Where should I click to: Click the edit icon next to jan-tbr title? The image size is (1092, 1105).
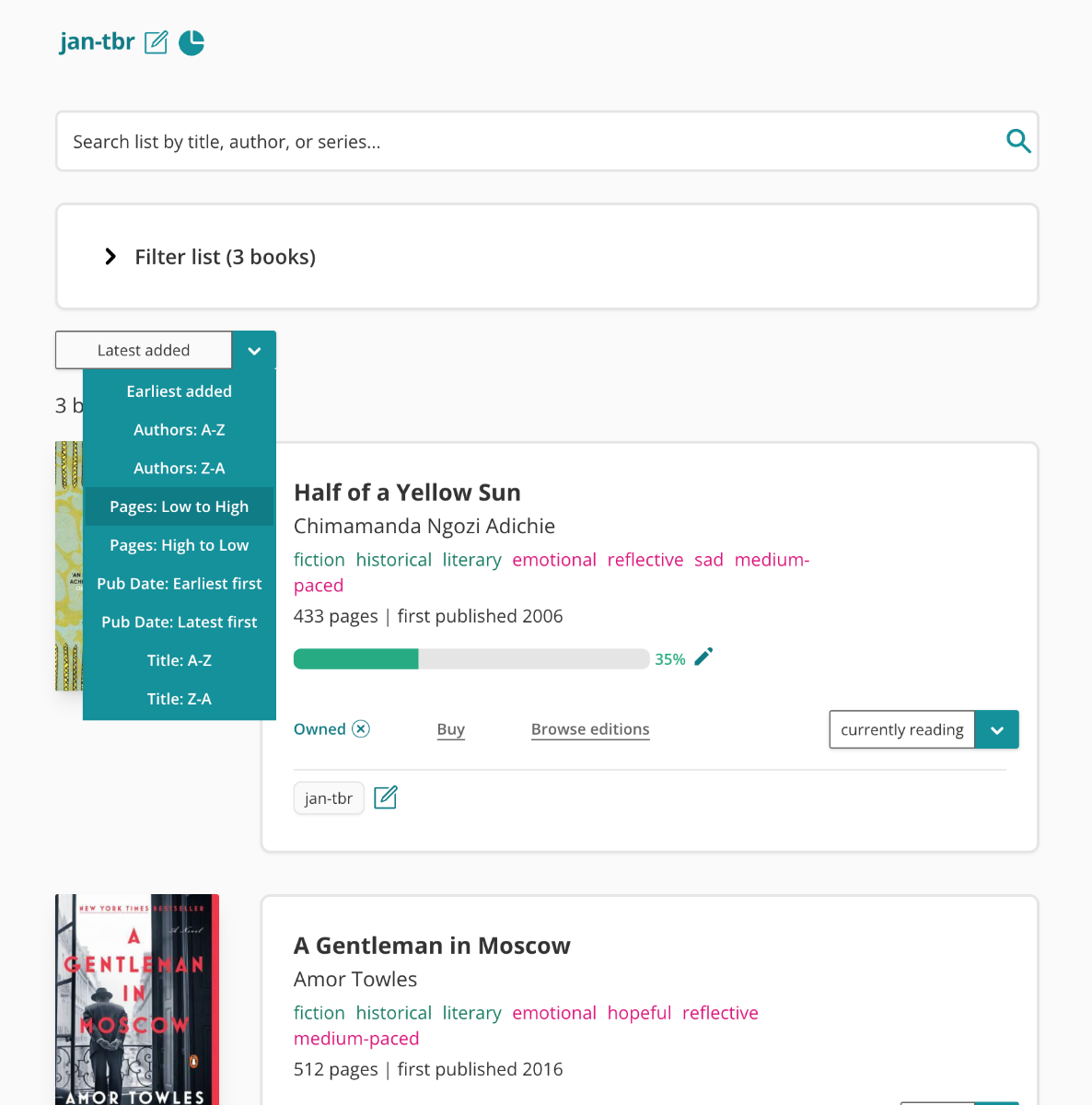click(x=157, y=42)
